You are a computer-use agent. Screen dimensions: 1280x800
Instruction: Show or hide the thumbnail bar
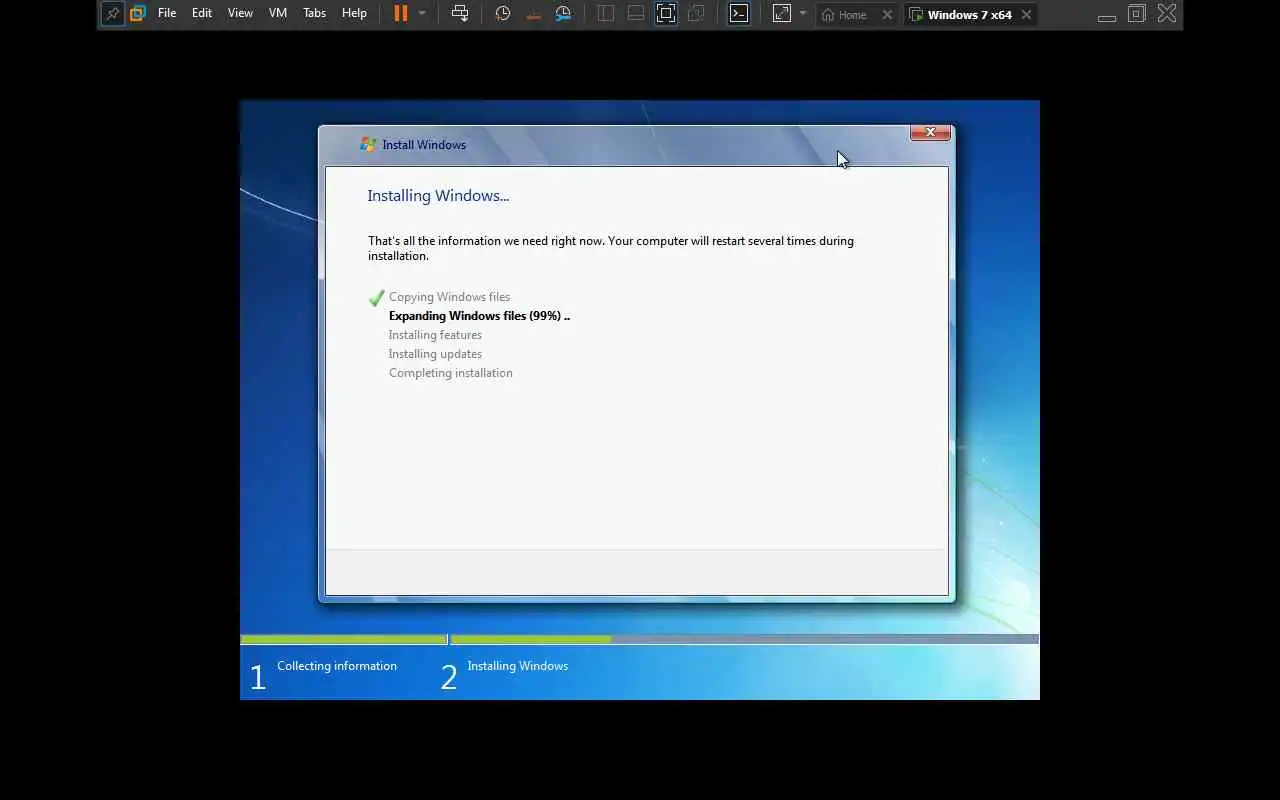click(636, 14)
